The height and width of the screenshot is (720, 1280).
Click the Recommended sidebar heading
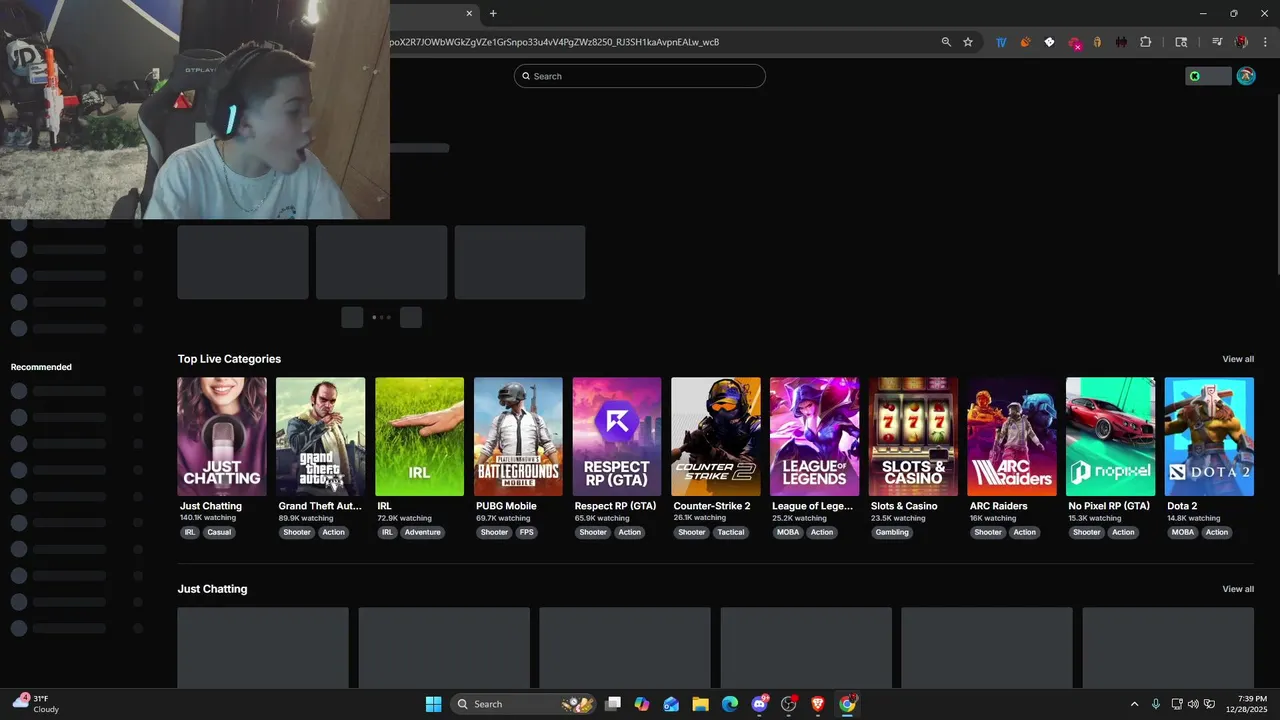click(41, 367)
